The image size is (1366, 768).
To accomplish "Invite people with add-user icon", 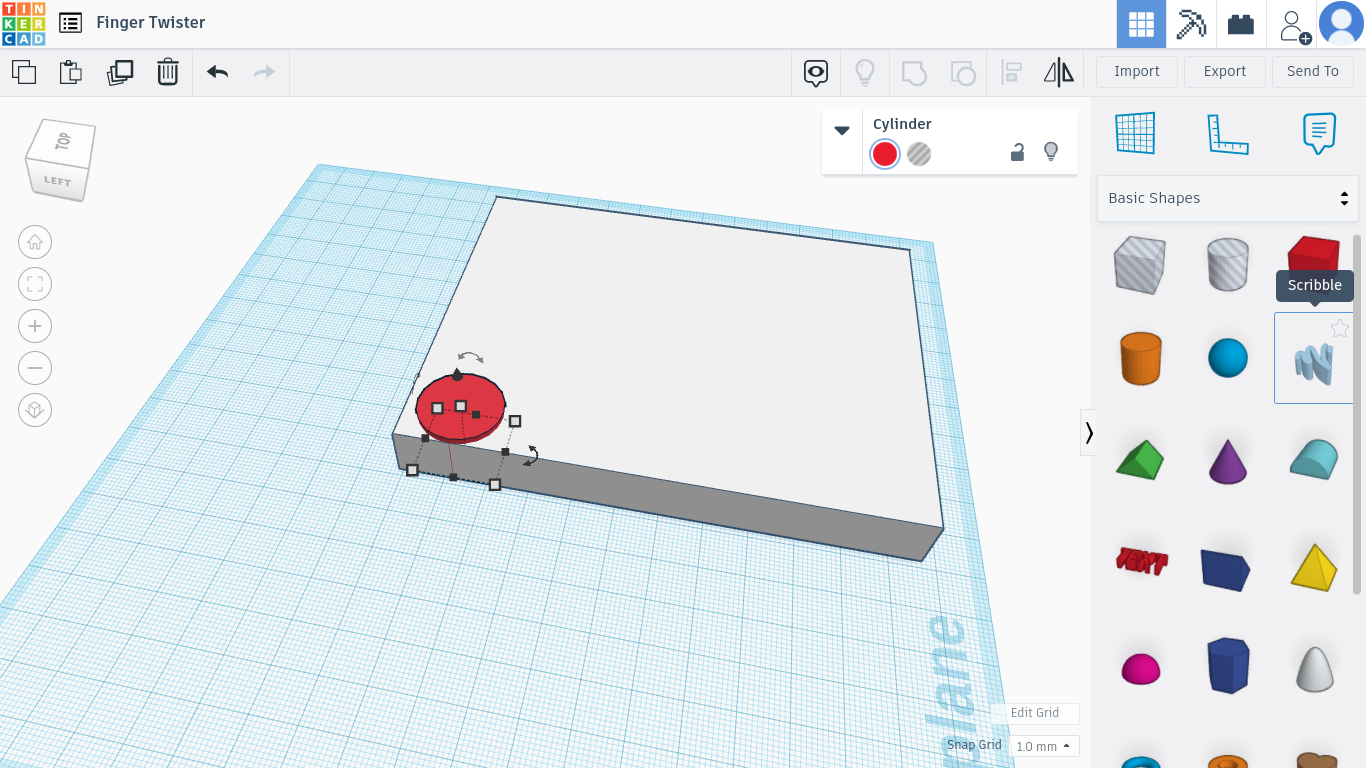I will [1293, 24].
